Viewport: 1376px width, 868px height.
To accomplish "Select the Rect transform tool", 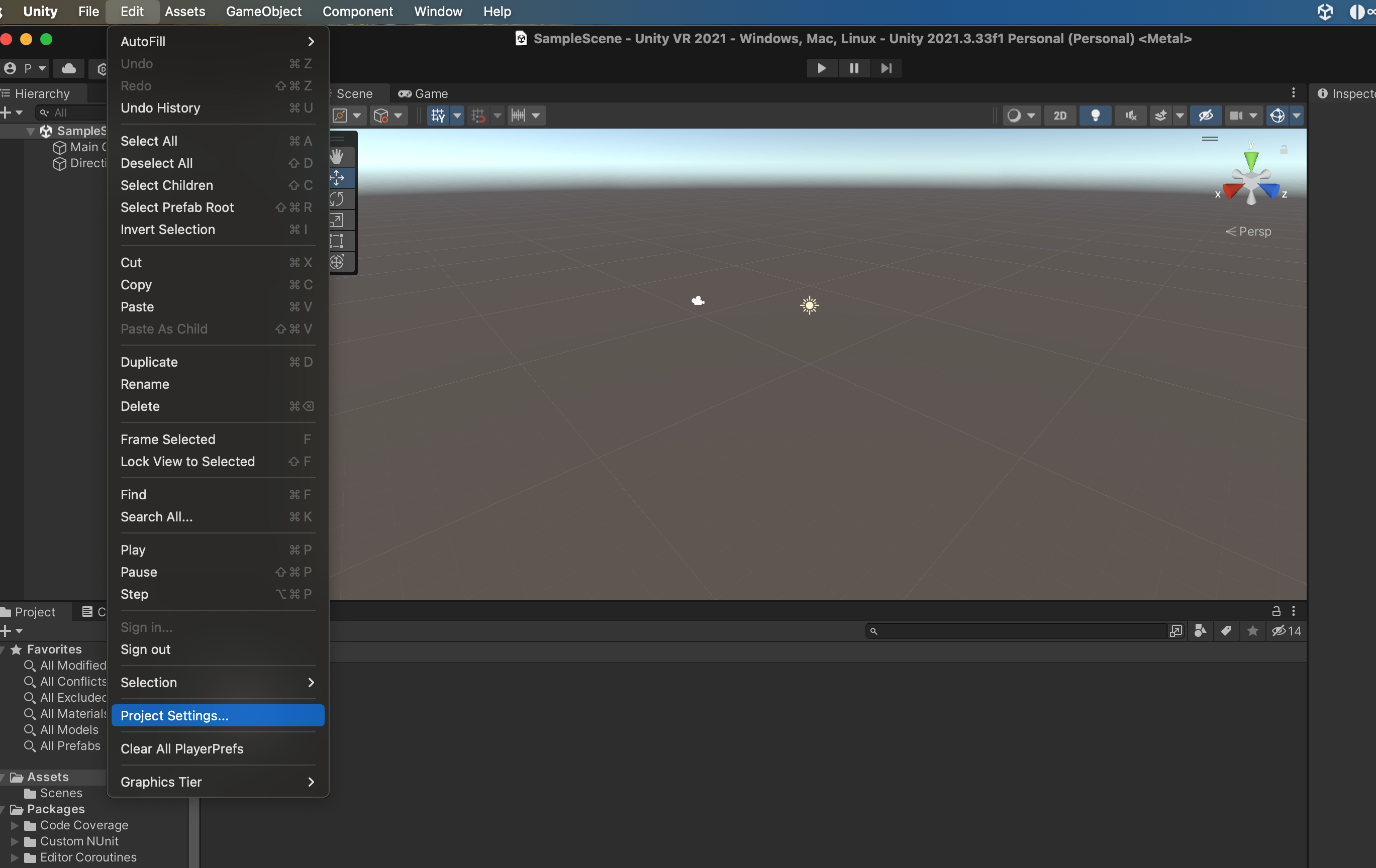I will (x=338, y=241).
